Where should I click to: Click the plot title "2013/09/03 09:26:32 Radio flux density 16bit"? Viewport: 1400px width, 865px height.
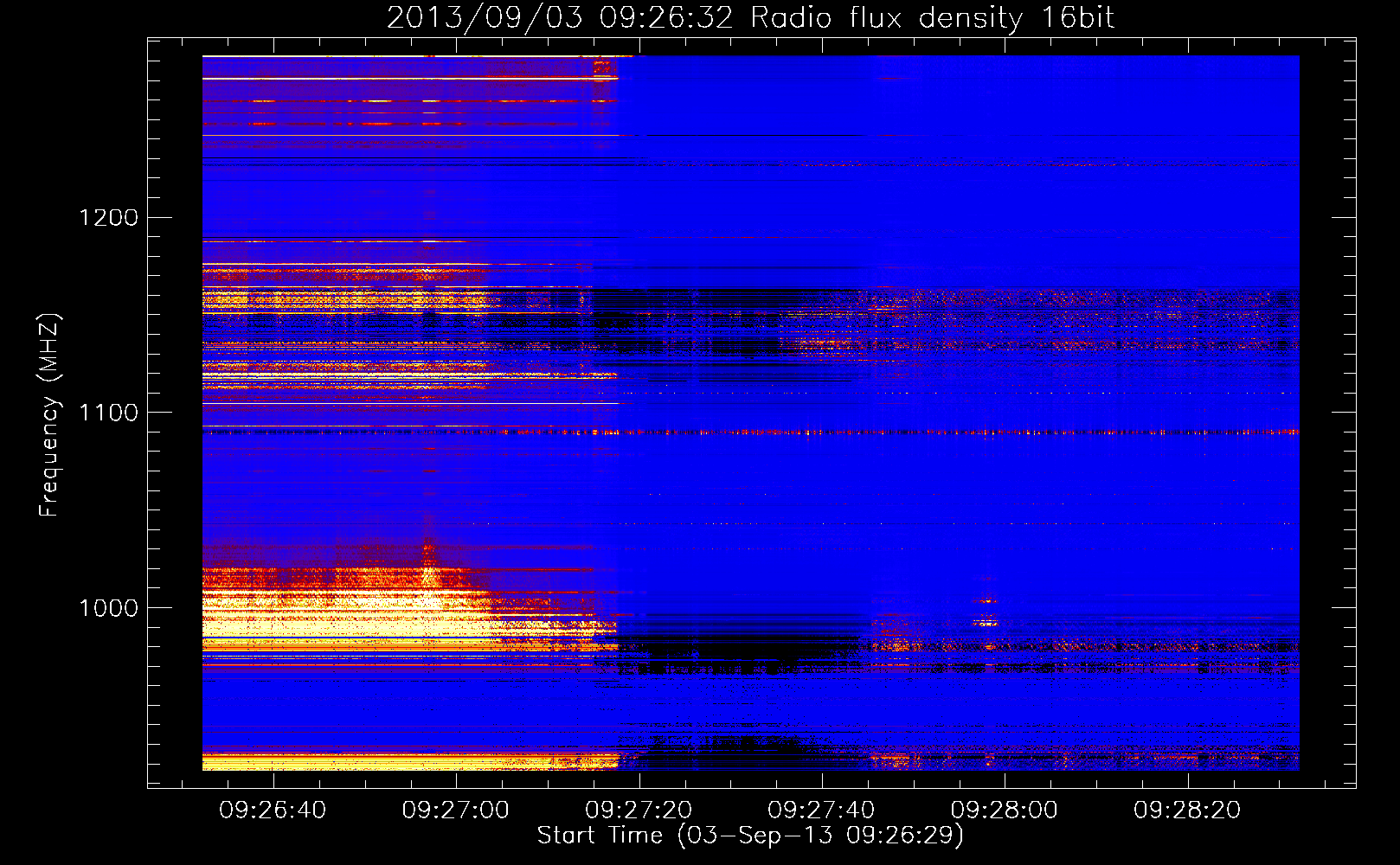click(750, 17)
